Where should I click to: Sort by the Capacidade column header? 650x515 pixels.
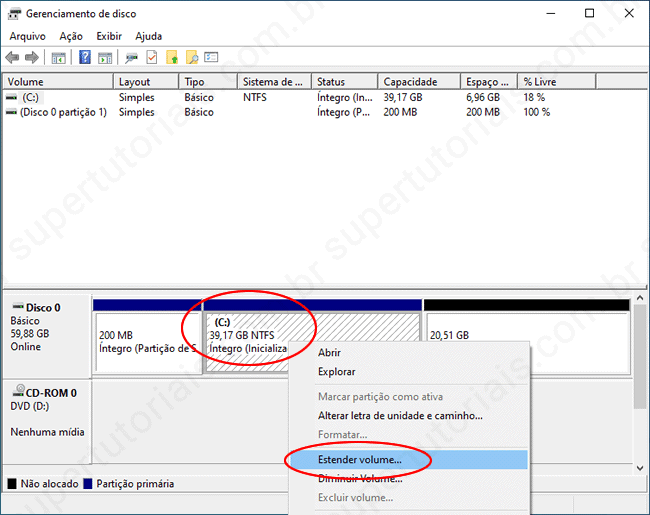point(420,82)
